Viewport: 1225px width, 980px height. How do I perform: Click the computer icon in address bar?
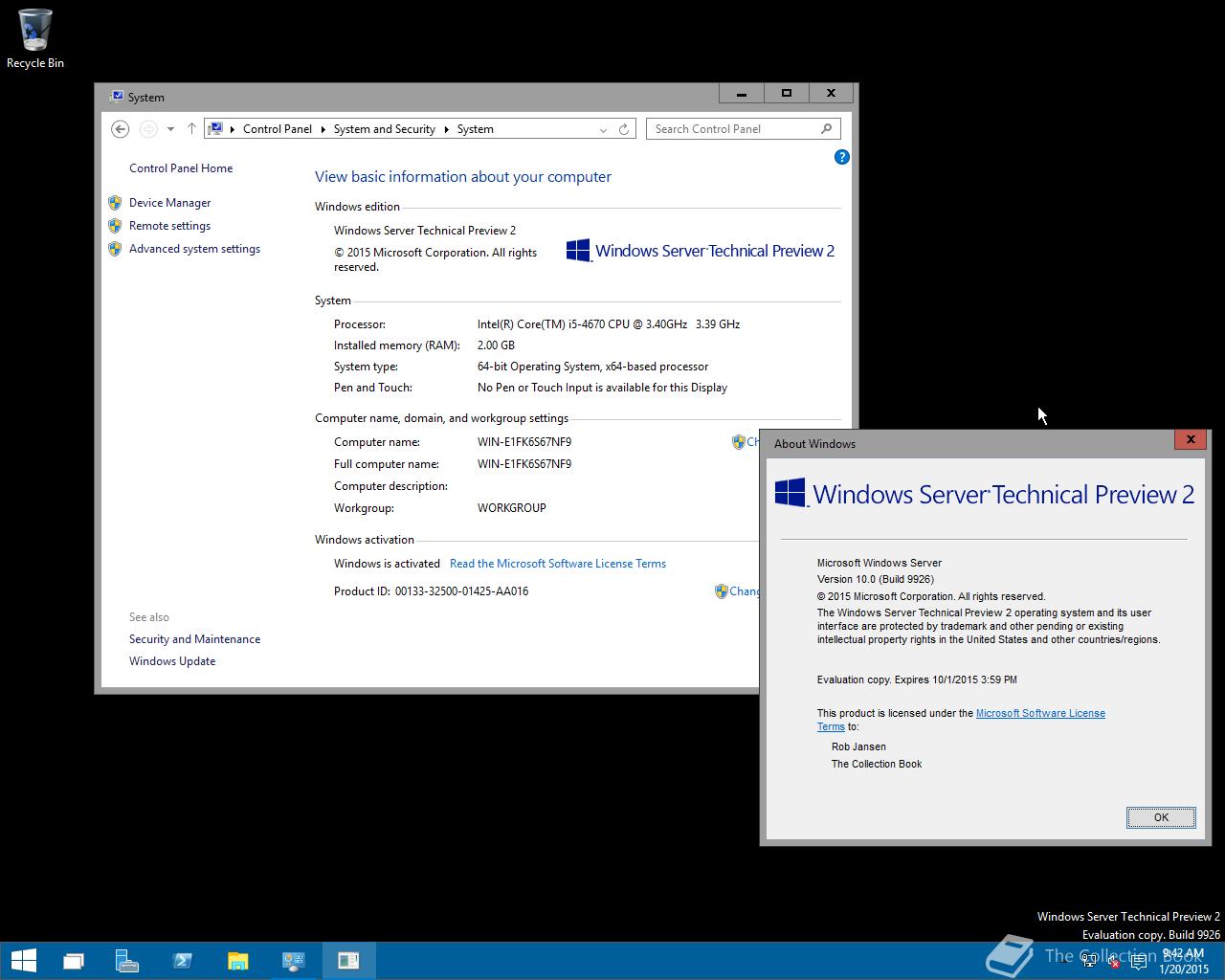click(x=216, y=128)
